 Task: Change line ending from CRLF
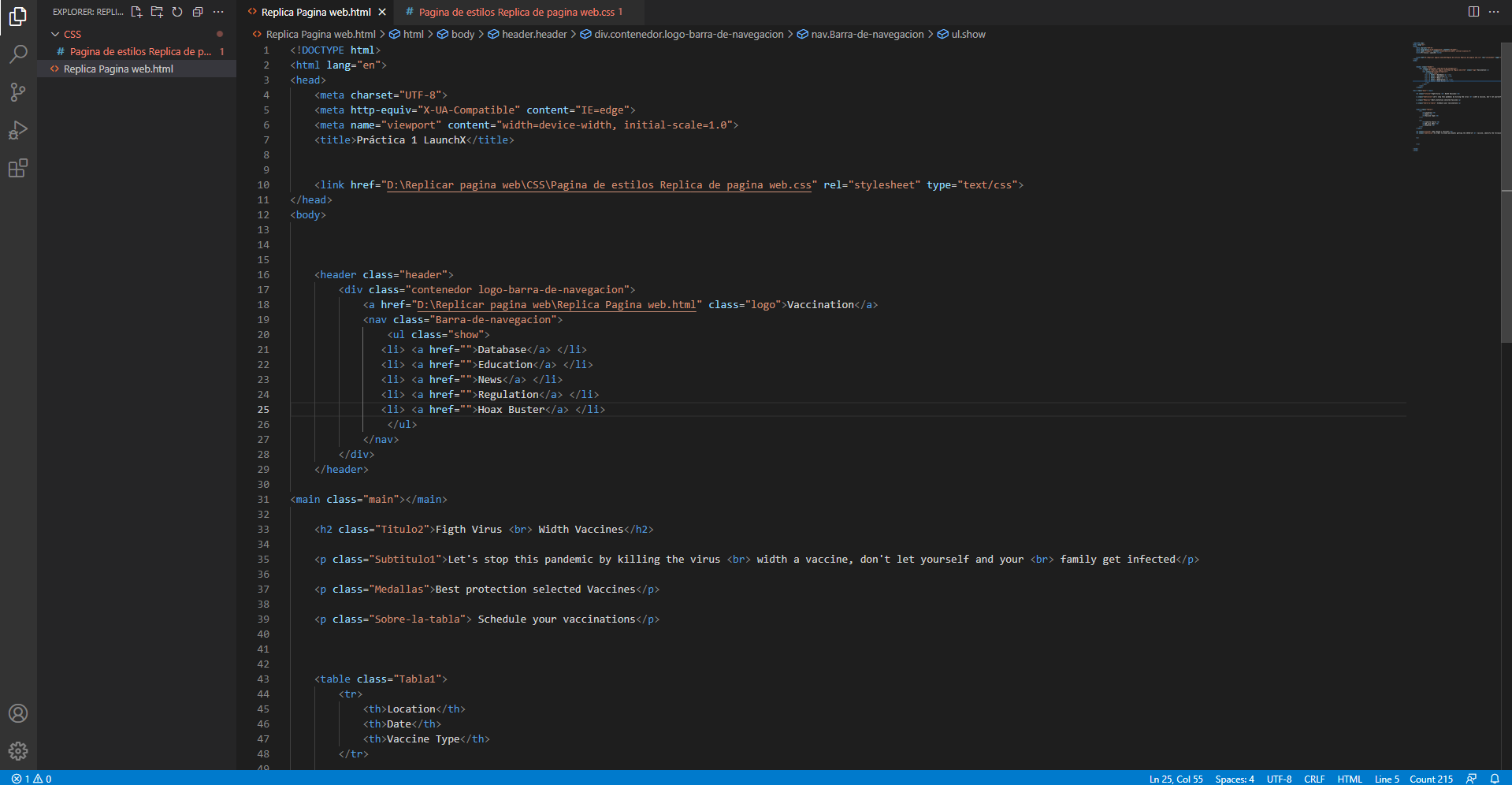tap(1314, 779)
